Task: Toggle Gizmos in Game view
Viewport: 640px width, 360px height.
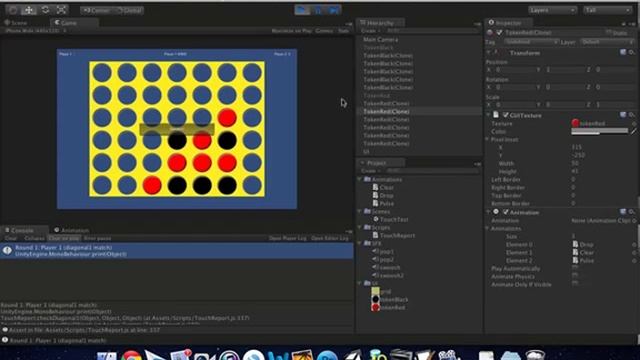Action: click(x=324, y=31)
